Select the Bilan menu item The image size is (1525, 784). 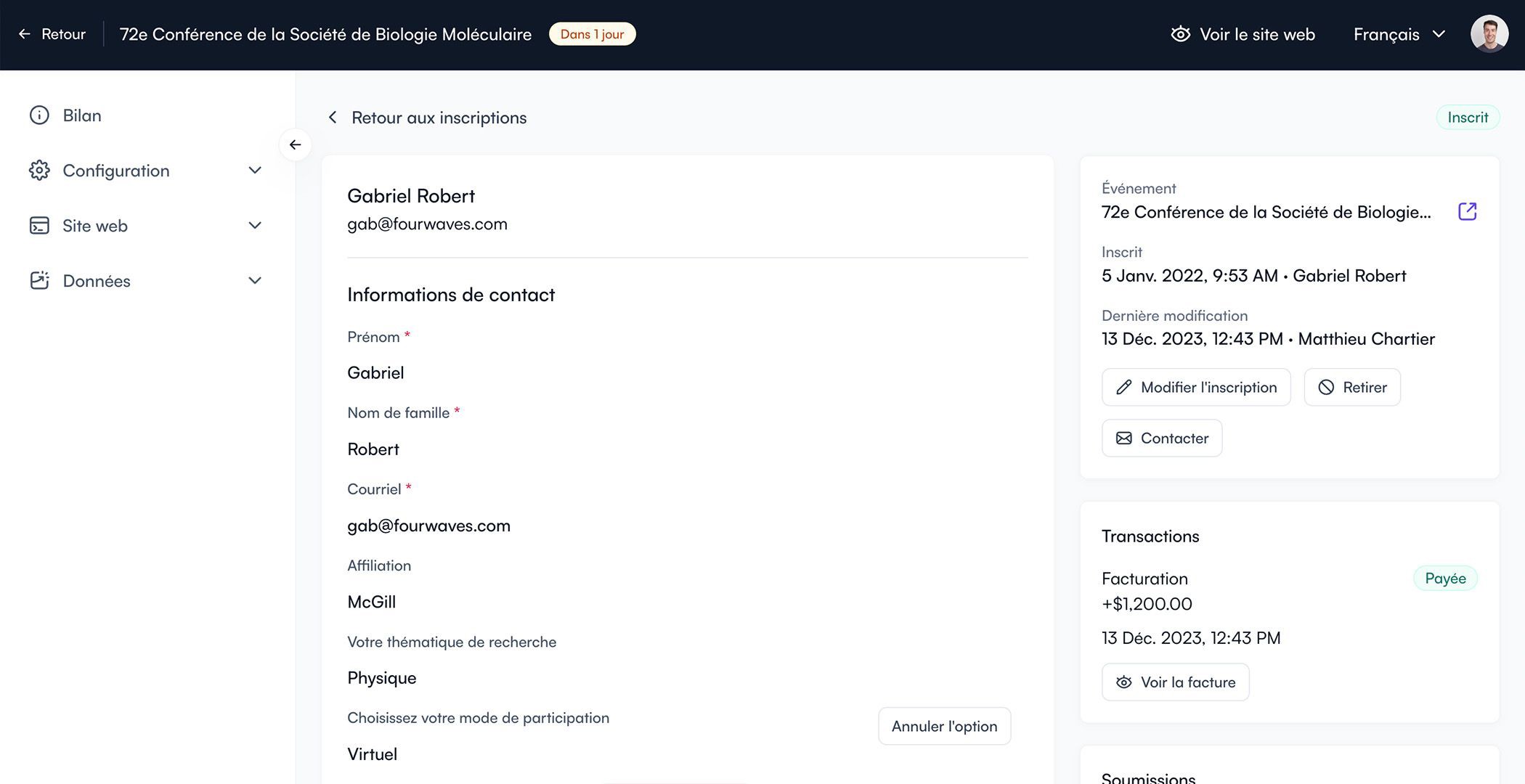[x=82, y=115]
